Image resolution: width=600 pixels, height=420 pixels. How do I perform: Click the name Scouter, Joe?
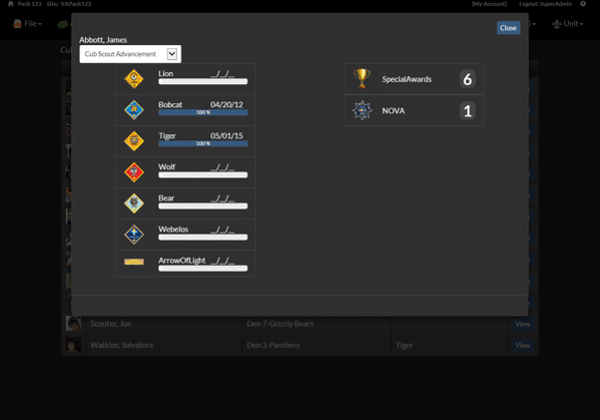pyautogui.click(x=111, y=324)
